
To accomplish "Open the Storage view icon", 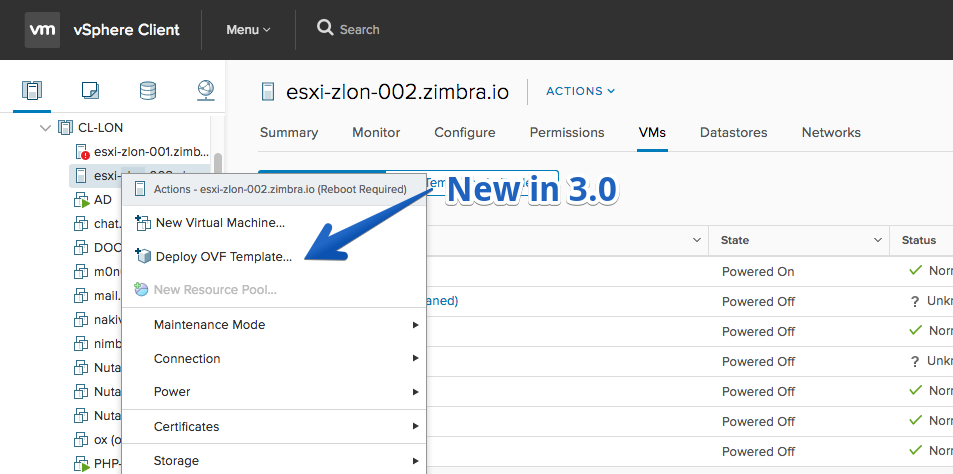I will pos(148,91).
